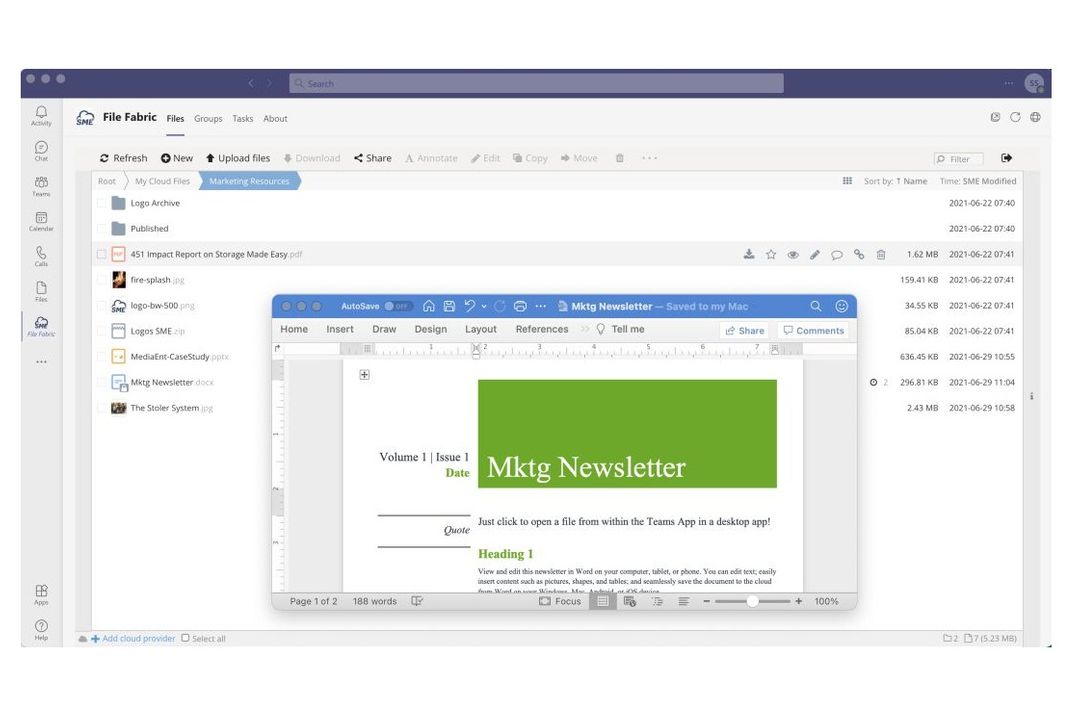
Task: Click Refresh in File Fabric toolbar
Action: coord(124,158)
